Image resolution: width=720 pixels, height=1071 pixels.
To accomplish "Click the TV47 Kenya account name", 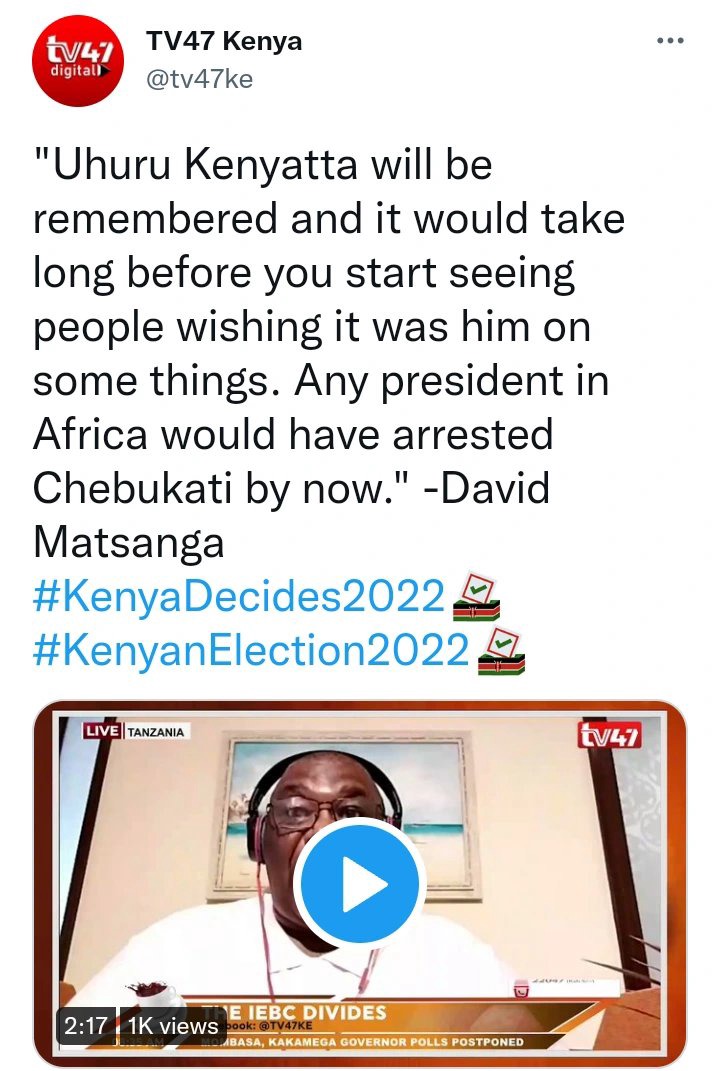I will tap(223, 42).
